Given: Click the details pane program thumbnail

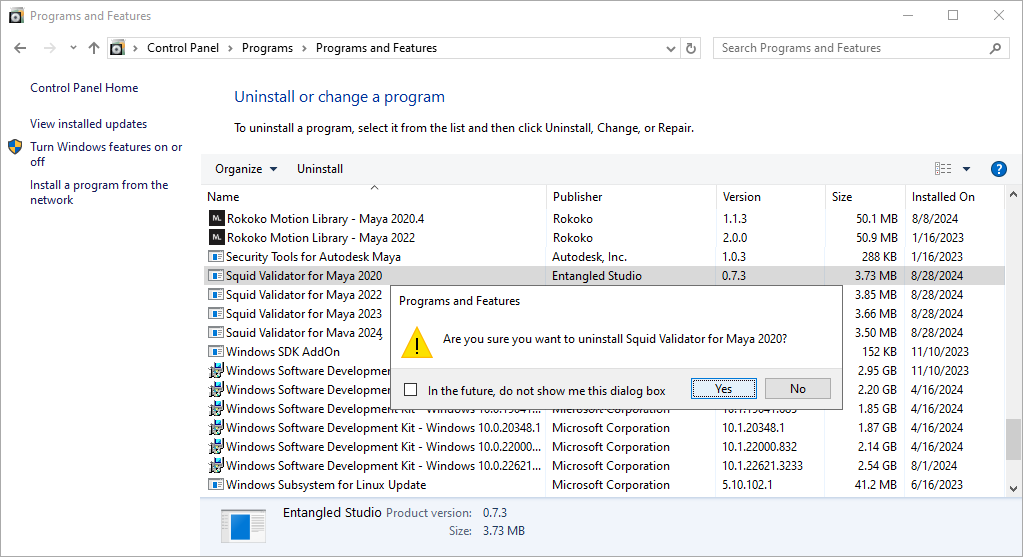Looking at the screenshot, I should coord(243,525).
